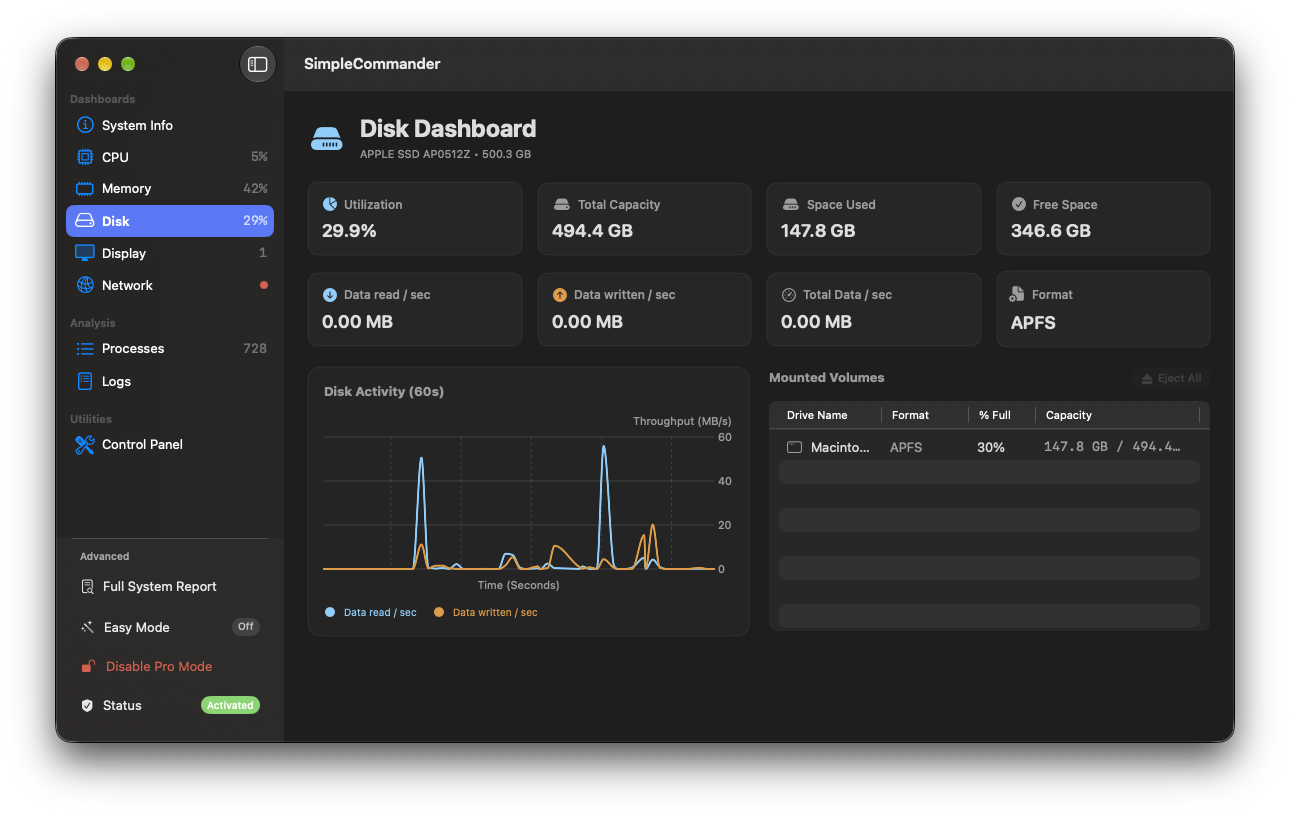Viewport: 1290px width, 816px height.
Task: Click the Display monitor icon
Action: [x=85, y=253]
